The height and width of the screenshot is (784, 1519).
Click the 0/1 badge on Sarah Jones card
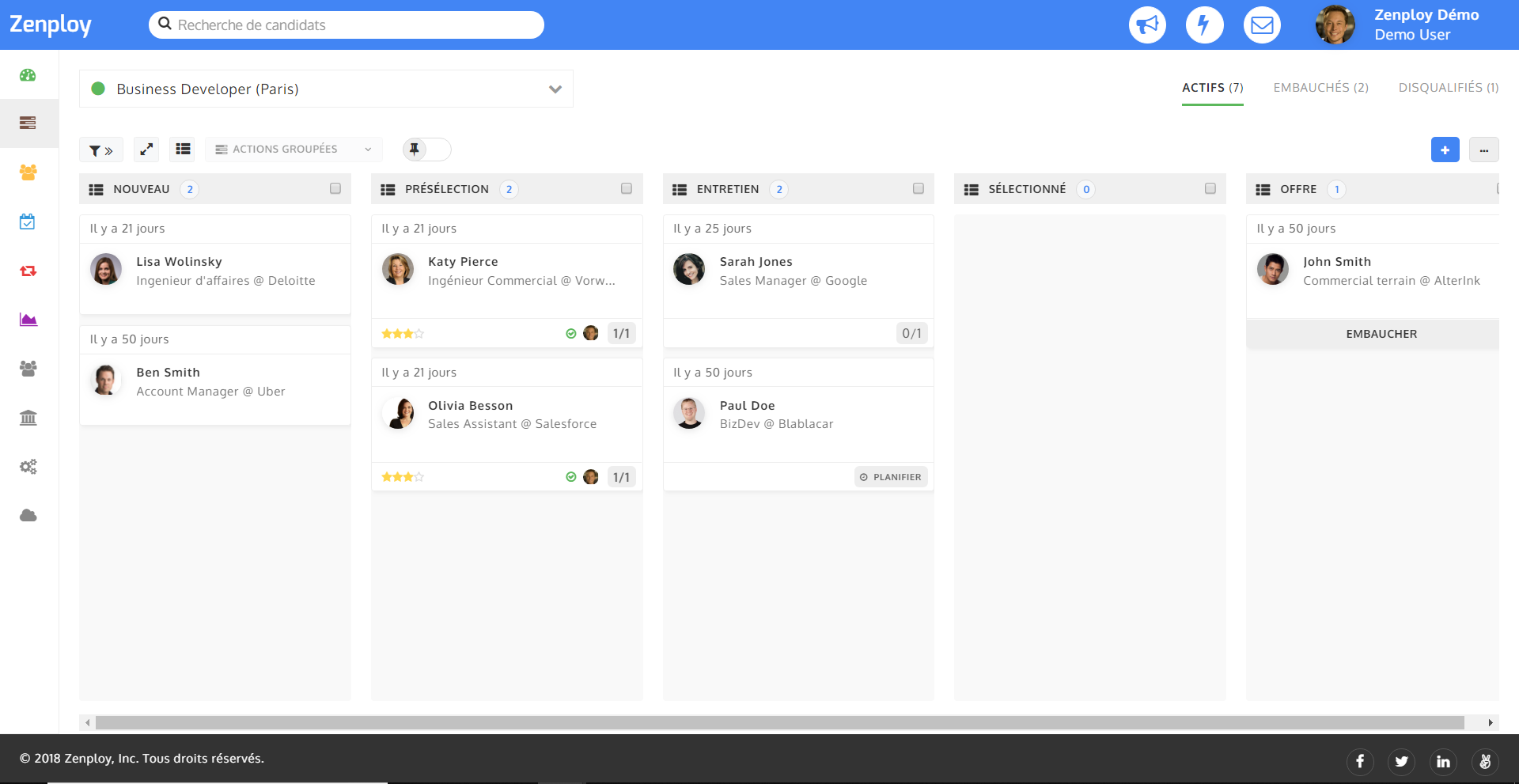(x=911, y=334)
